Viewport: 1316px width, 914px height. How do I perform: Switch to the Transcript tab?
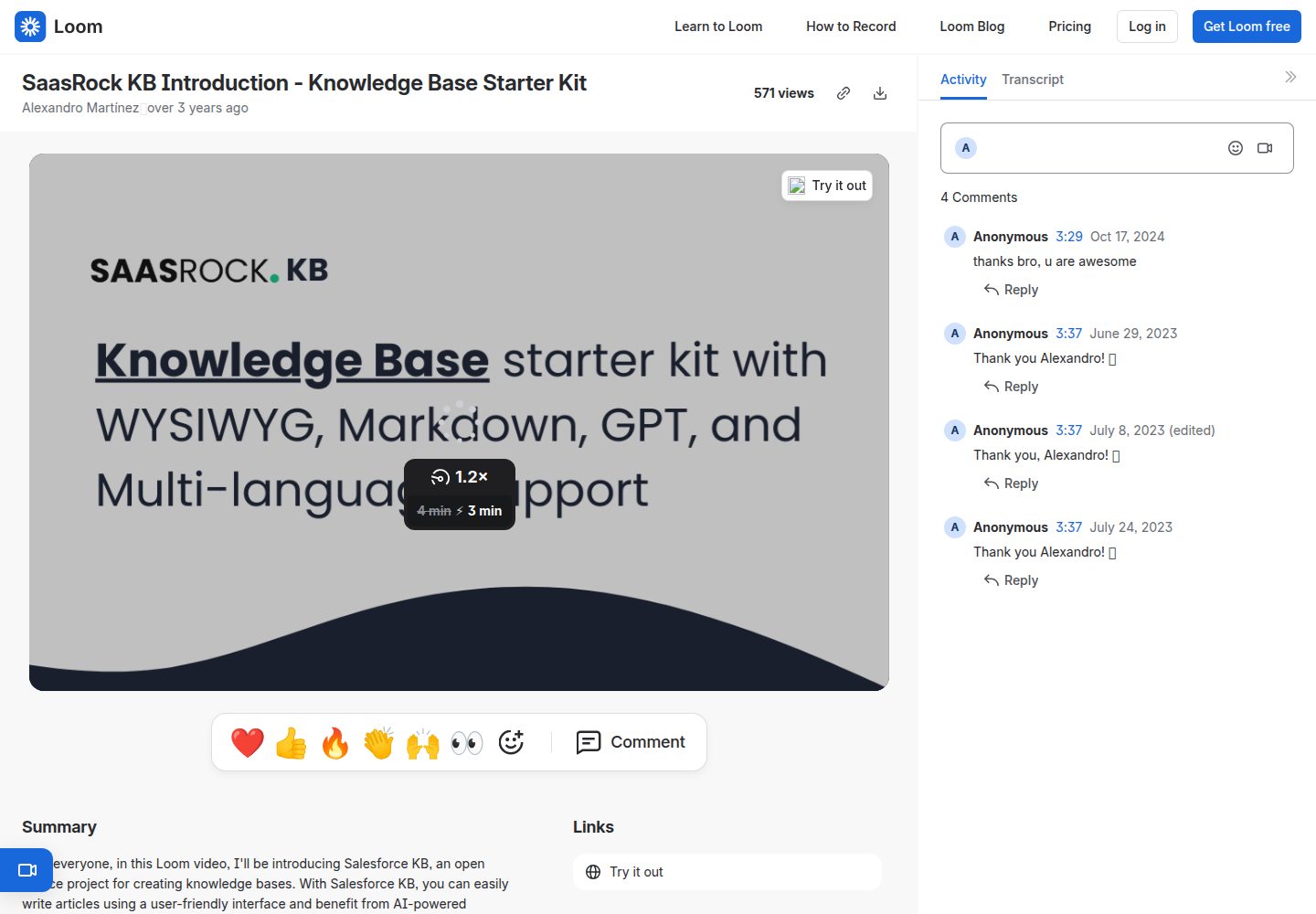tap(1033, 80)
